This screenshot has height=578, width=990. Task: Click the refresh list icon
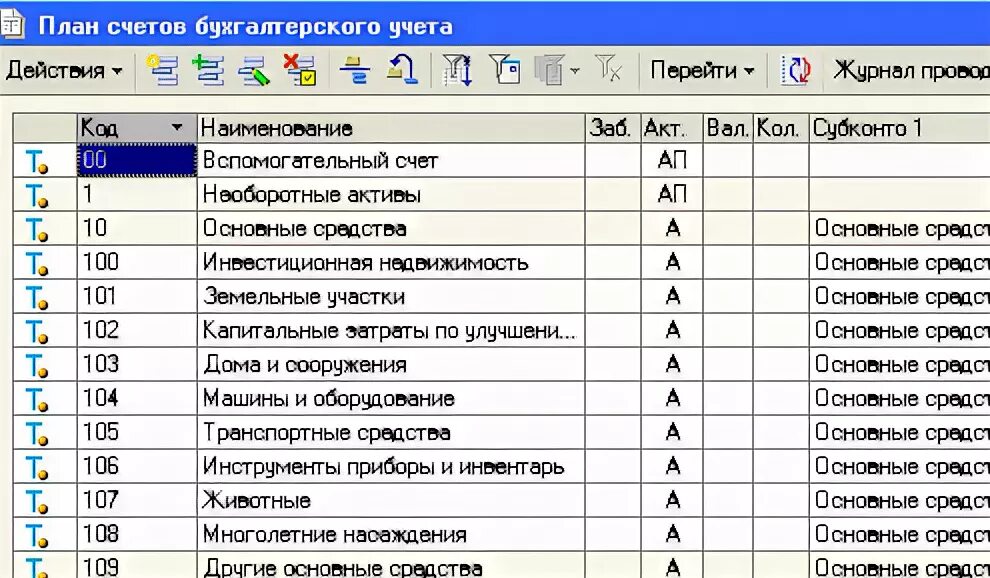click(x=795, y=69)
